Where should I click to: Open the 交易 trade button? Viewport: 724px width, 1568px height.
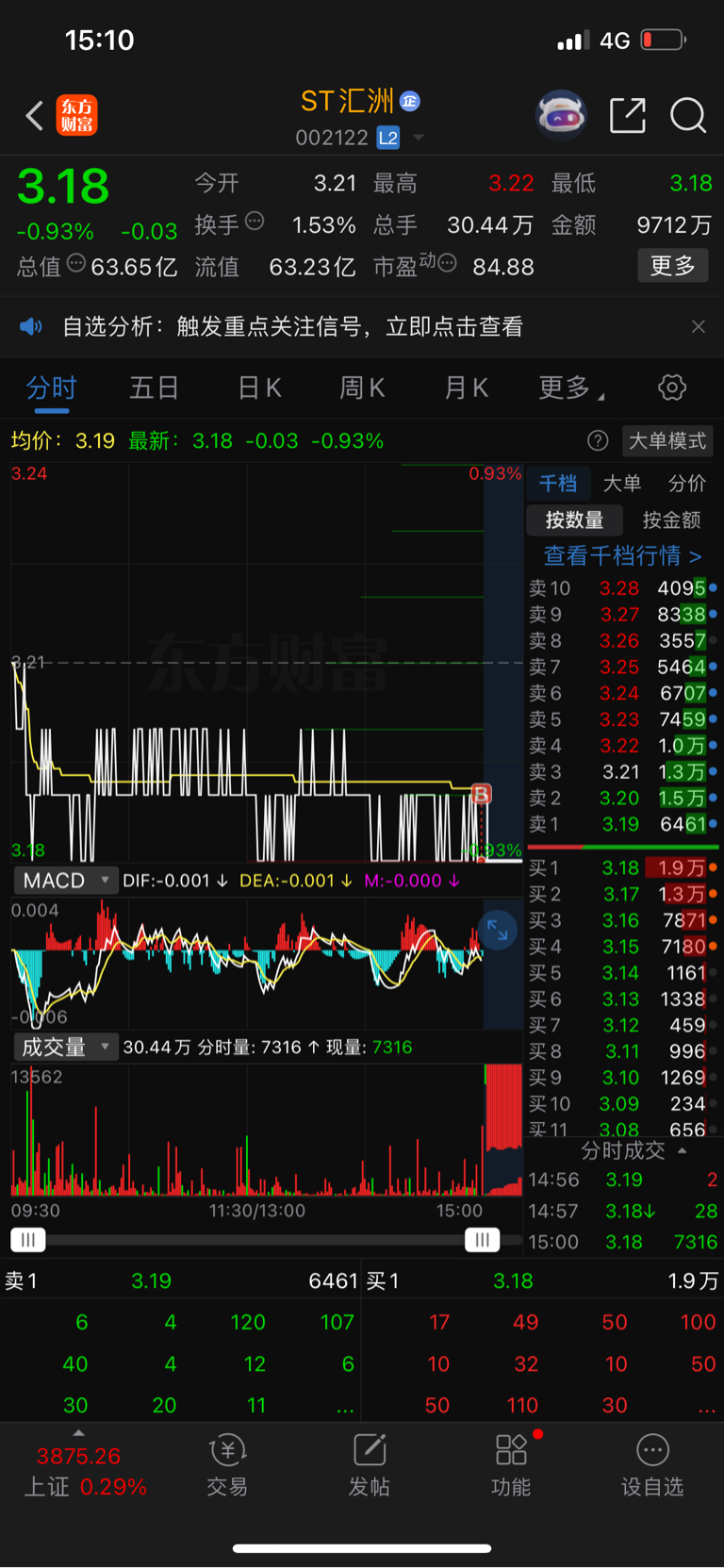pos(227,1466)
